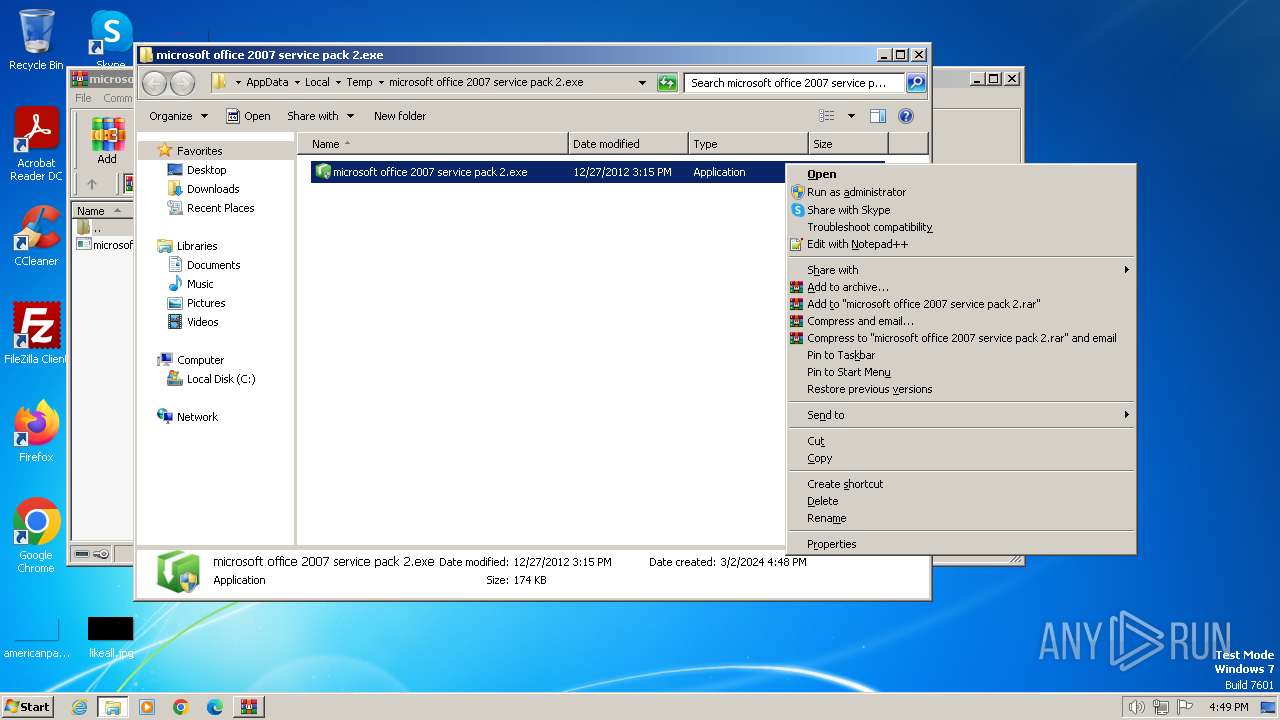Image resolution: width=1280 pixels, height=720 pixels.
Task: Open Pictures library in sidebar
Action: click(x=206, y=303)
